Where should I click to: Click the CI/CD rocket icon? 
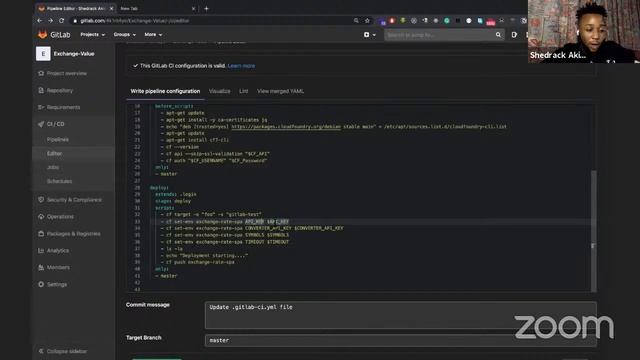pyautogui.click(x=41, y=124)
